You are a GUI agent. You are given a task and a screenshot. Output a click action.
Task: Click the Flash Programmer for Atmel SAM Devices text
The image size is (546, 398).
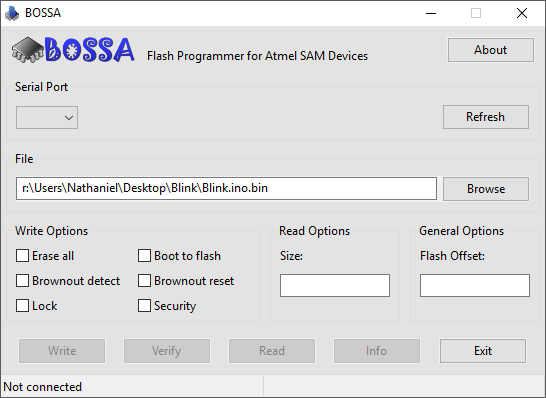[257, 56]
